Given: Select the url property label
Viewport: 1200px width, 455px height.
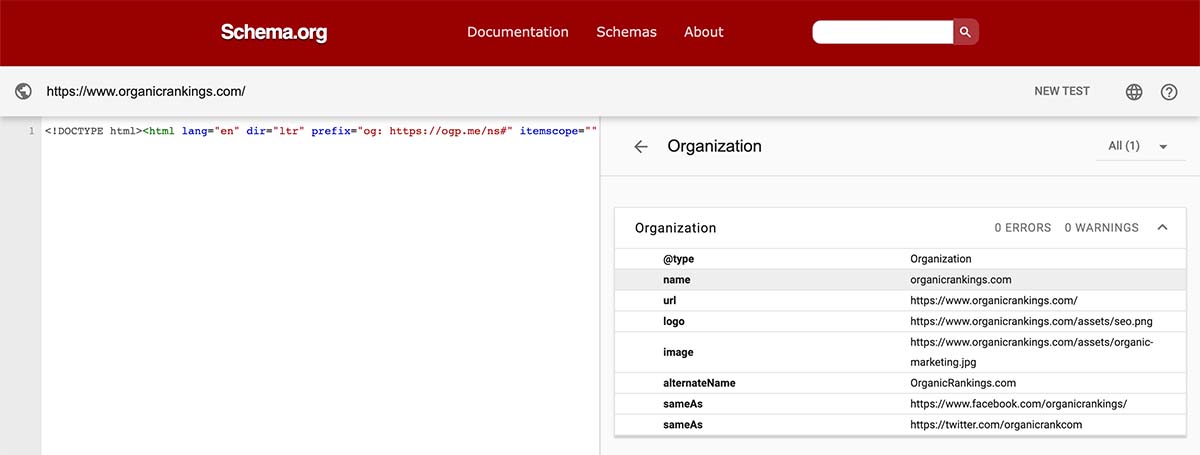Looking at the screenshot, I should [x=670, y=301].
